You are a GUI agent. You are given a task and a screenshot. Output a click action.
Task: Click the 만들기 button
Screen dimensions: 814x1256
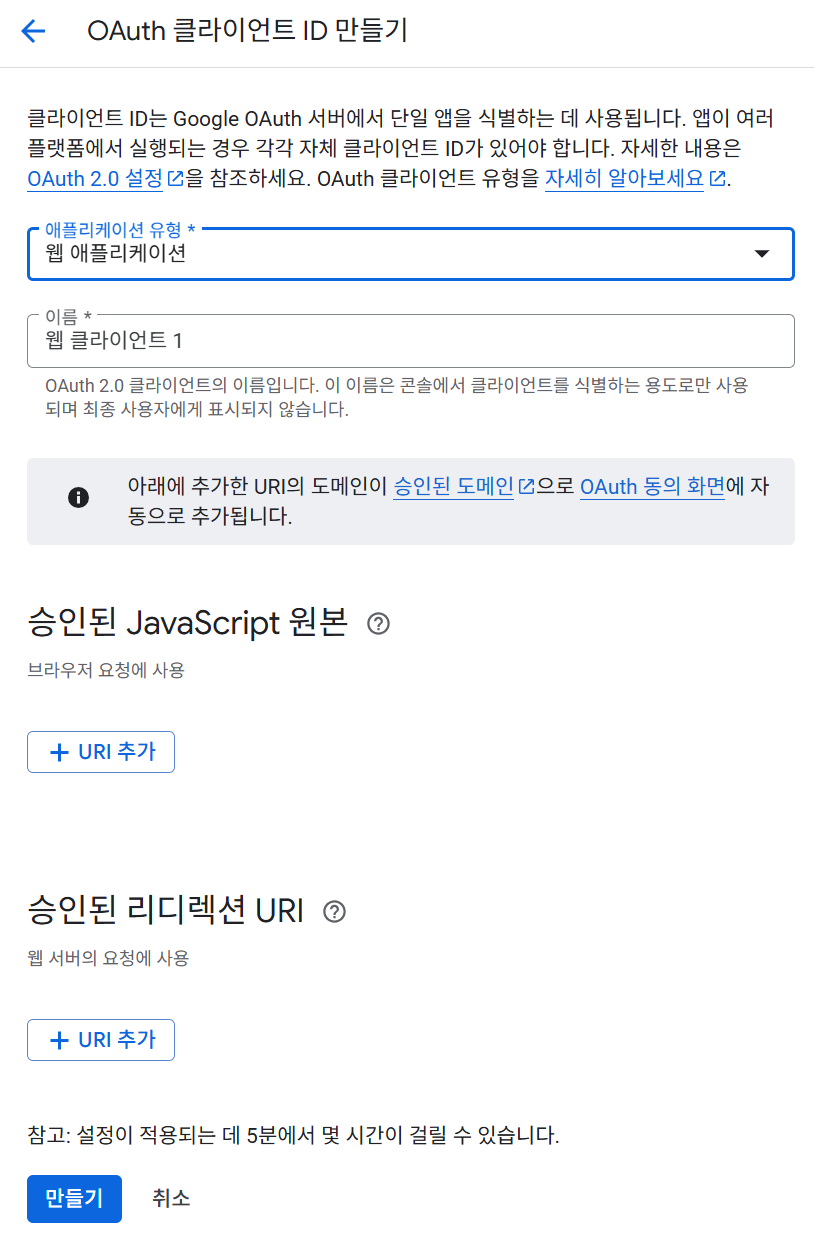tap(74, 1199)
